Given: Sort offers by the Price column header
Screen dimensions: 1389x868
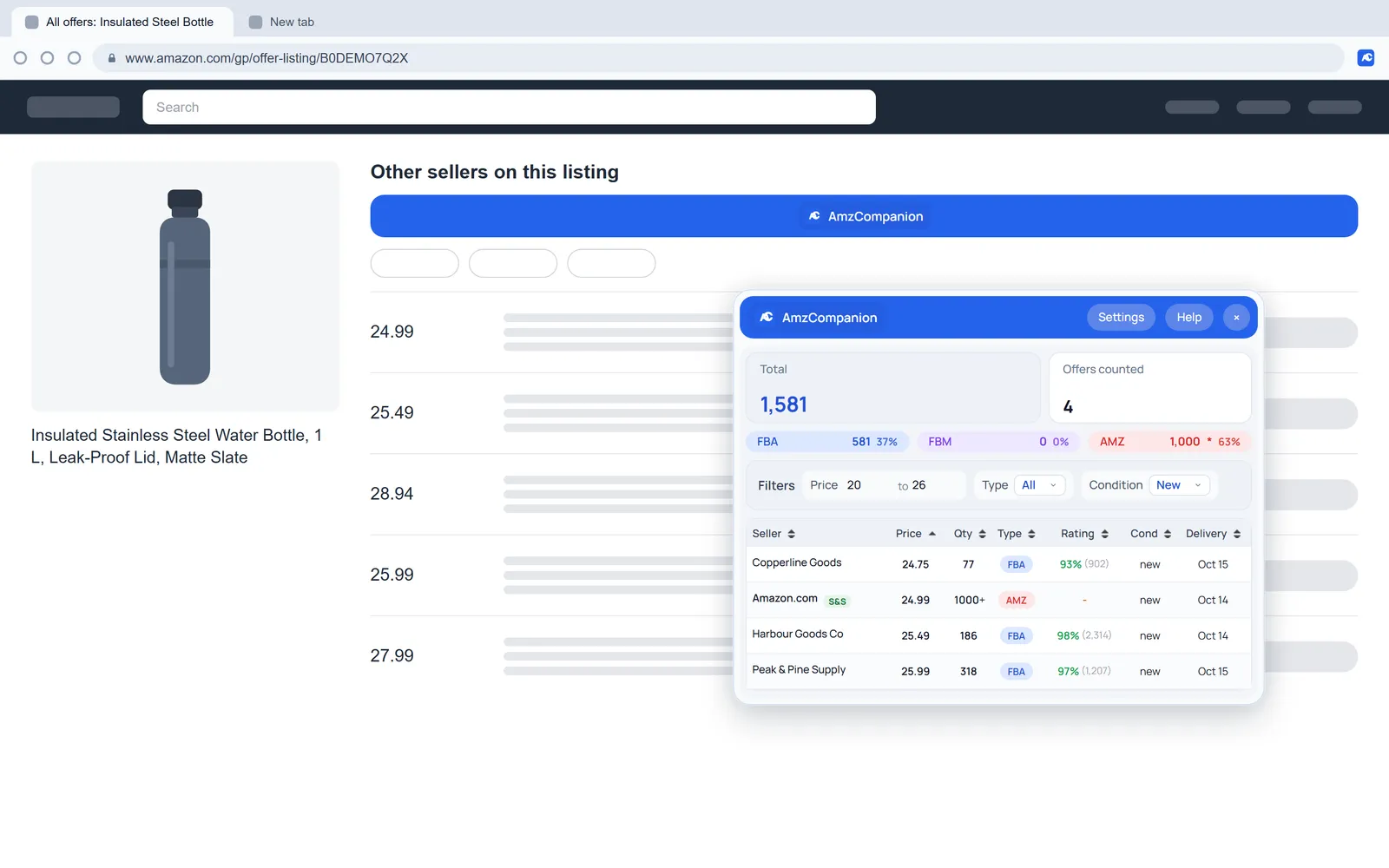Looking at the screenshot, I should pyautogui.click(x=916, y=534).
